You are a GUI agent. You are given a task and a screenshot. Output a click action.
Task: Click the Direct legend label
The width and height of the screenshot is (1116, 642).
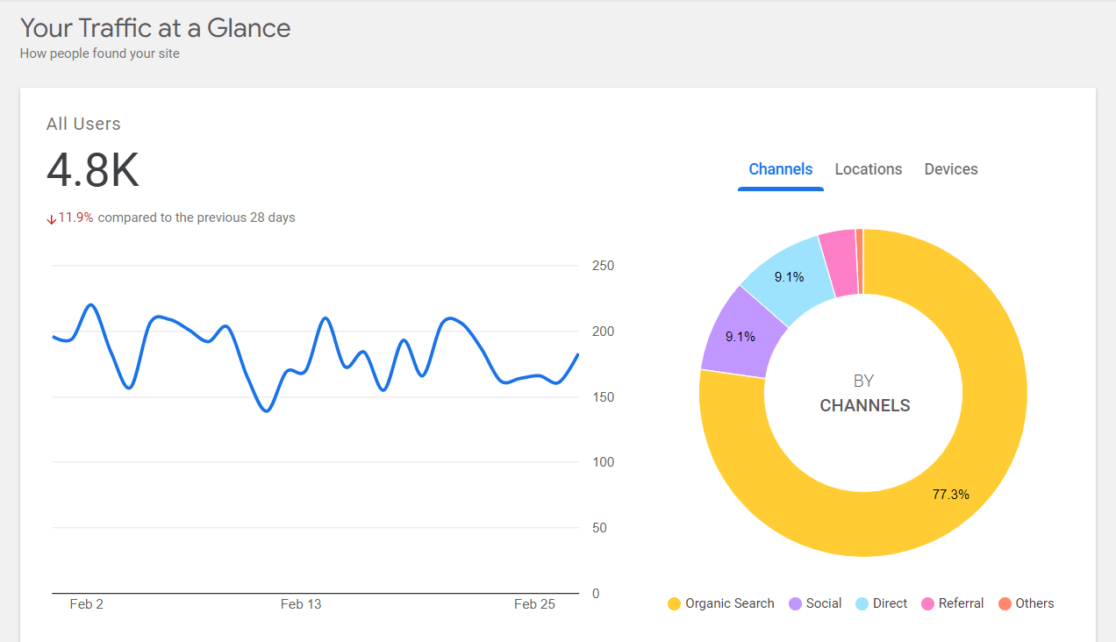coord(890,604)
